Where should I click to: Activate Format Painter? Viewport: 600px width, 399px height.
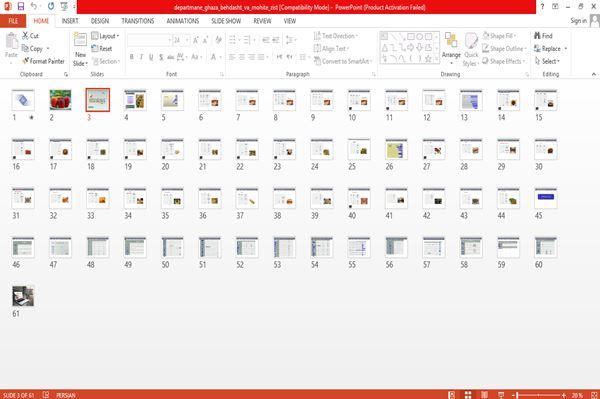click(x=43, y=61)
